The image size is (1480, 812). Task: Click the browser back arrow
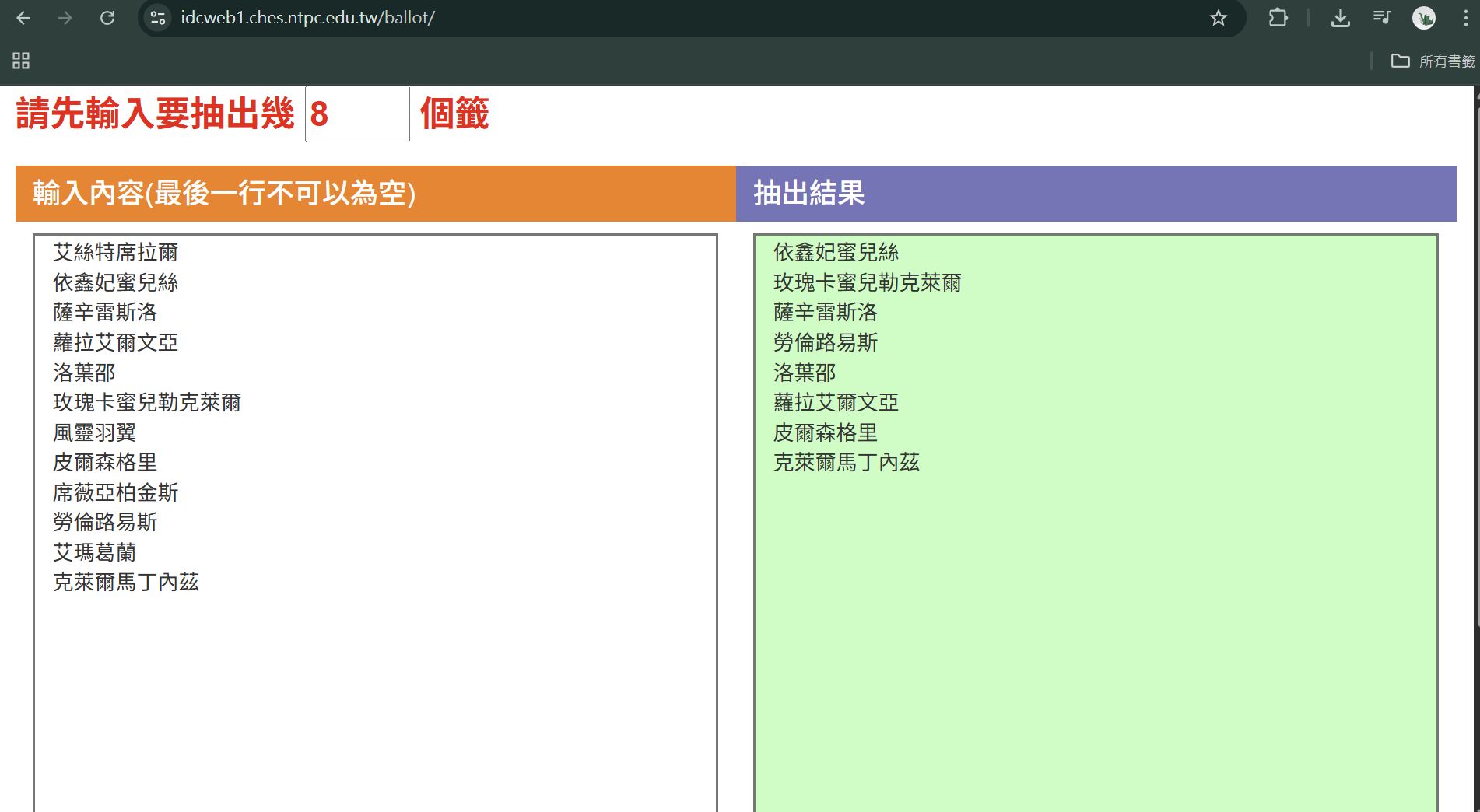click(x=23, y=18)
